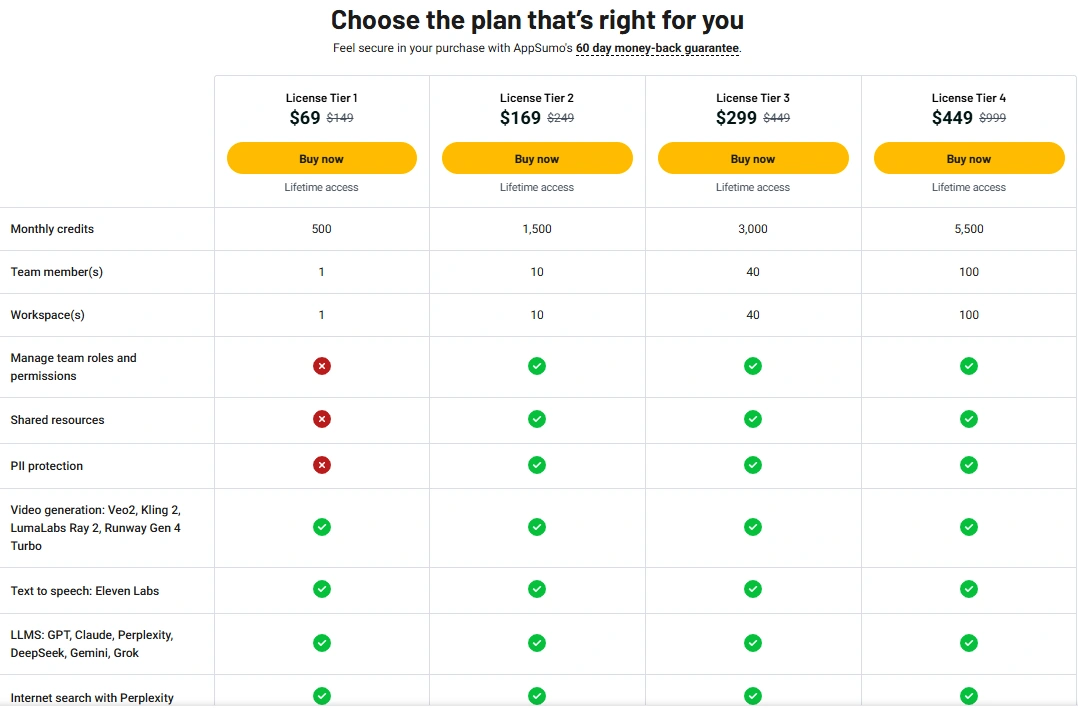Screen dimensions: 1078x708
Task: Click Tier 4 Text to speech checkmark
Action: [969, 589]
